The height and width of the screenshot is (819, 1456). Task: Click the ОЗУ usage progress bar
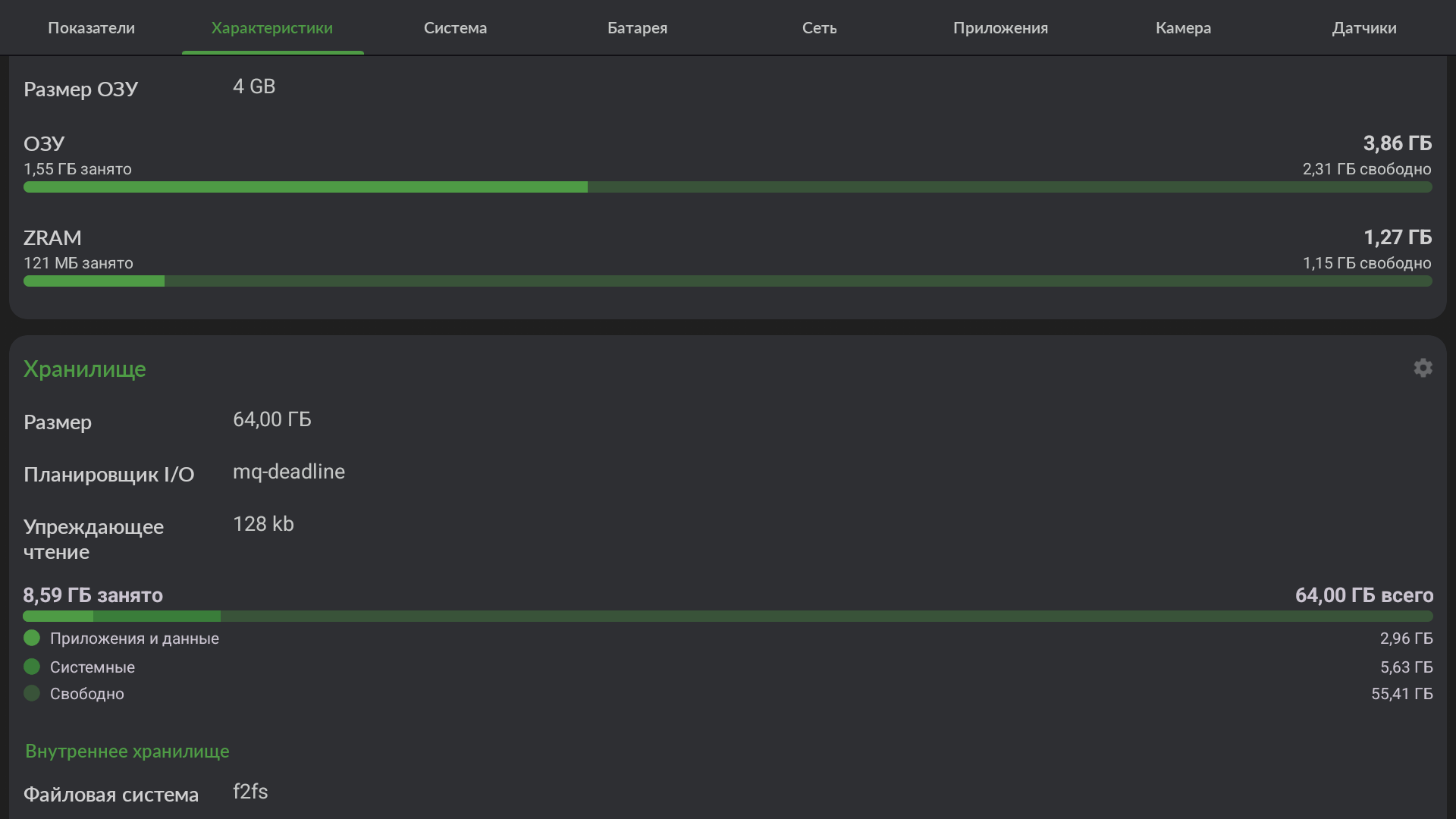tap(728, 187)
